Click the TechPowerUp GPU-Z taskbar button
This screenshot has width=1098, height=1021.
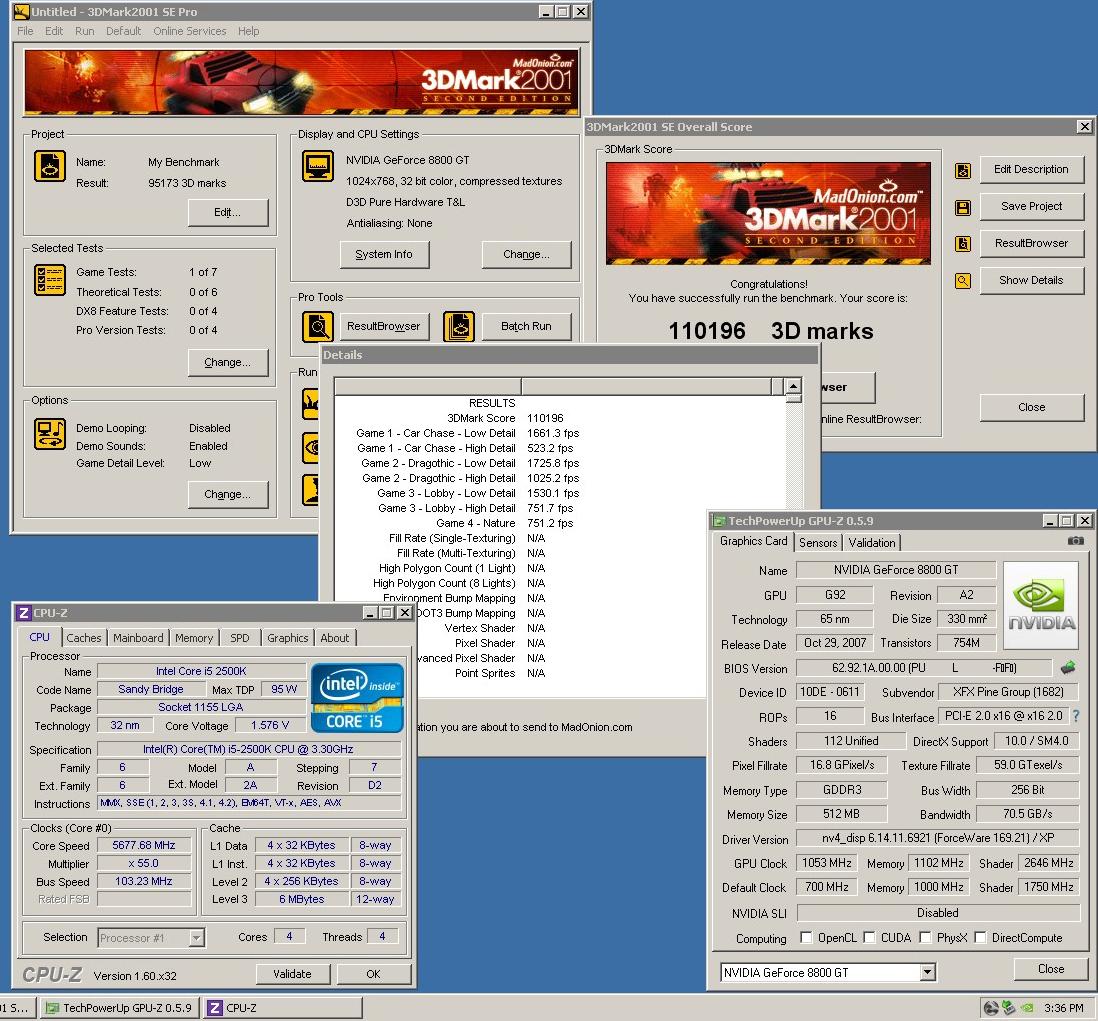pos(120,1008)
